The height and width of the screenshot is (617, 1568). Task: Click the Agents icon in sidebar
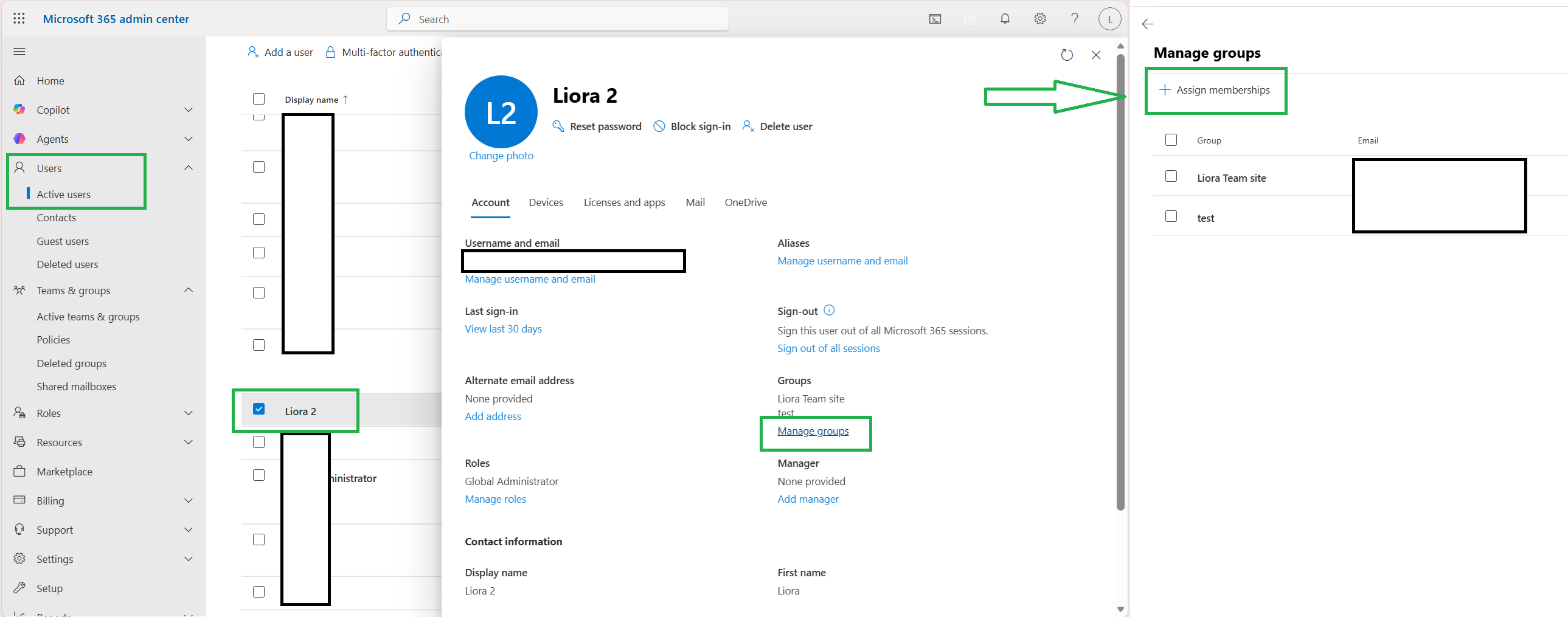click(x=19, y=139)
